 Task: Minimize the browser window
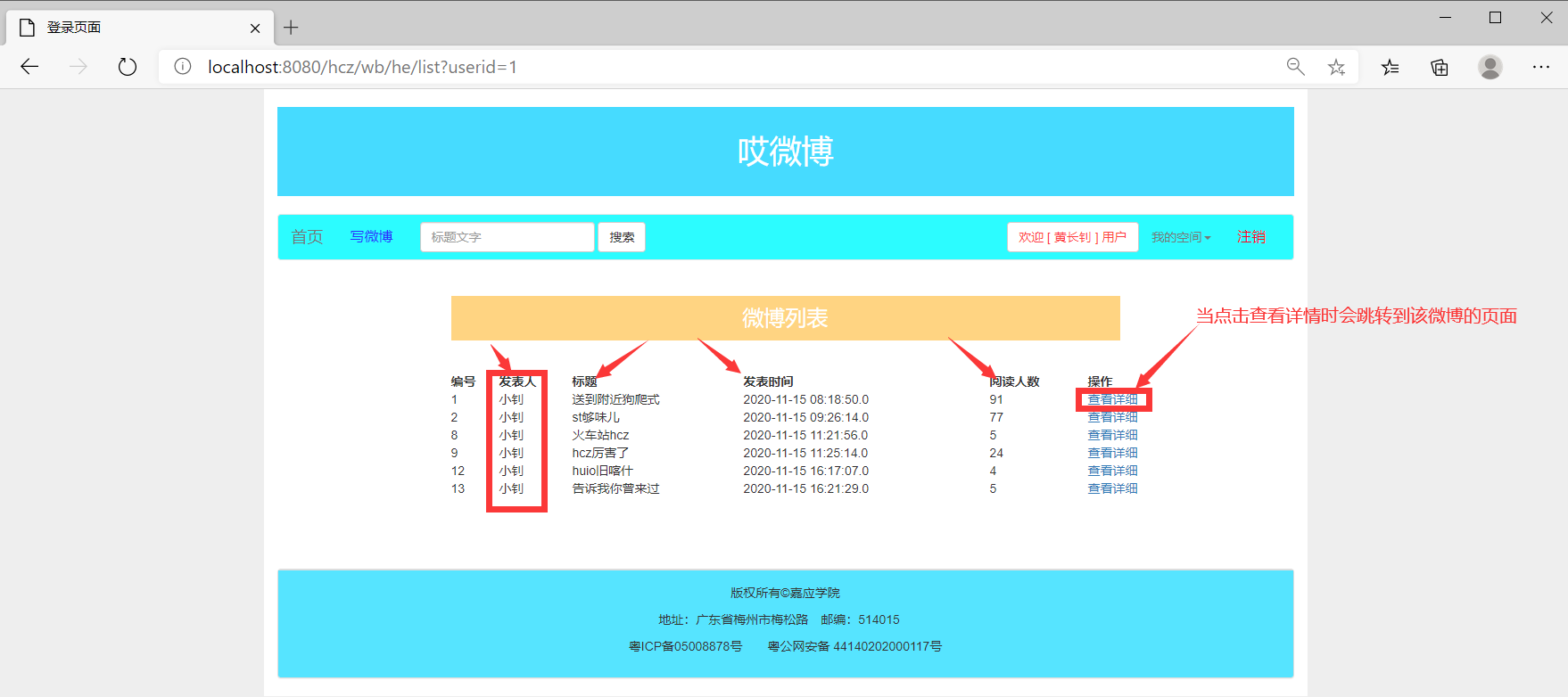click(x=1445, y=18)
